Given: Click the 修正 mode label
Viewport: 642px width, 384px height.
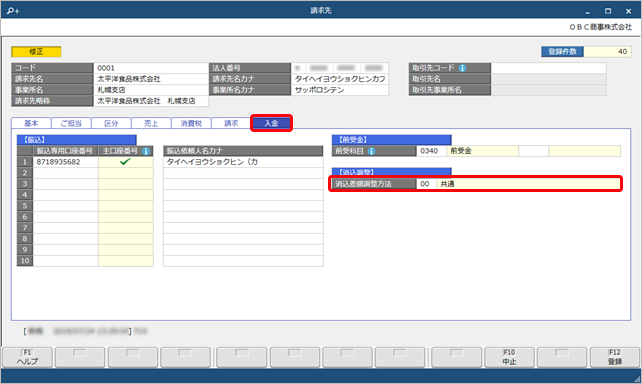Looking at the screenshot, I should coord(36,52).
